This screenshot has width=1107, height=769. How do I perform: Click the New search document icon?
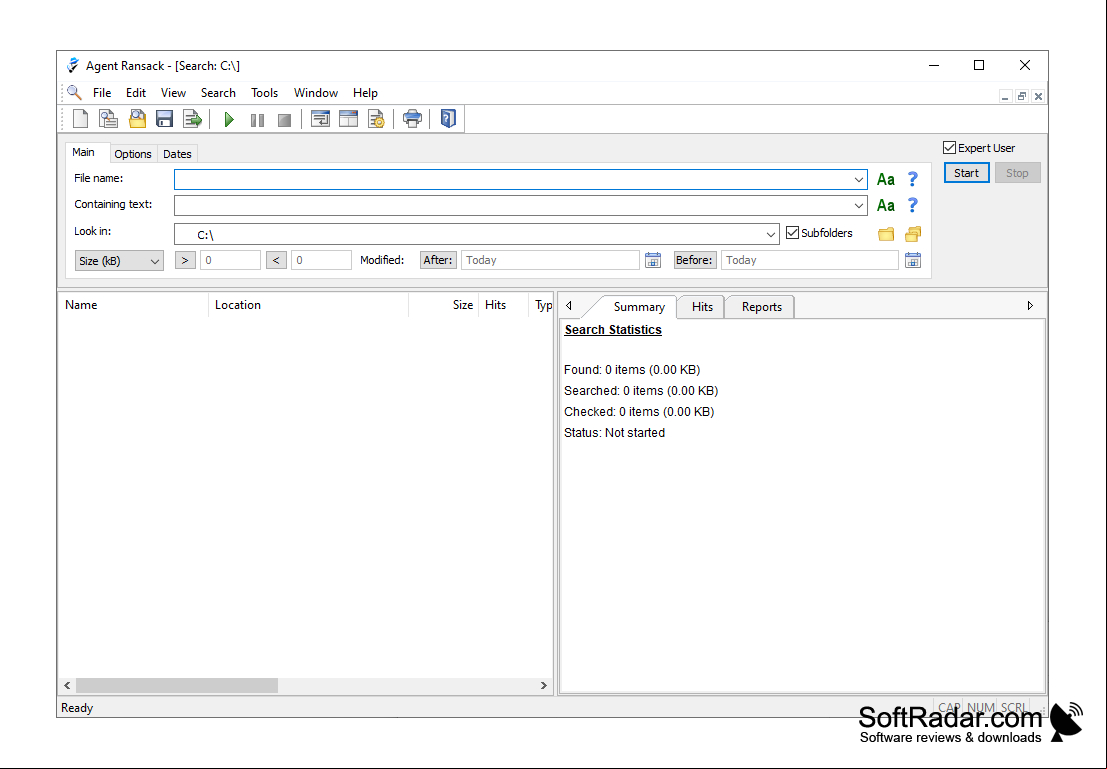[80, 119]
